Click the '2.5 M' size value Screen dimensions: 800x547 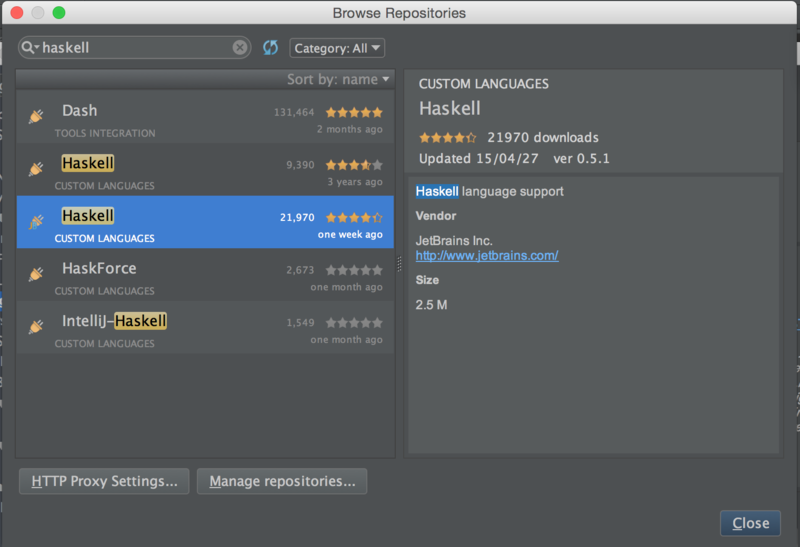431,305
